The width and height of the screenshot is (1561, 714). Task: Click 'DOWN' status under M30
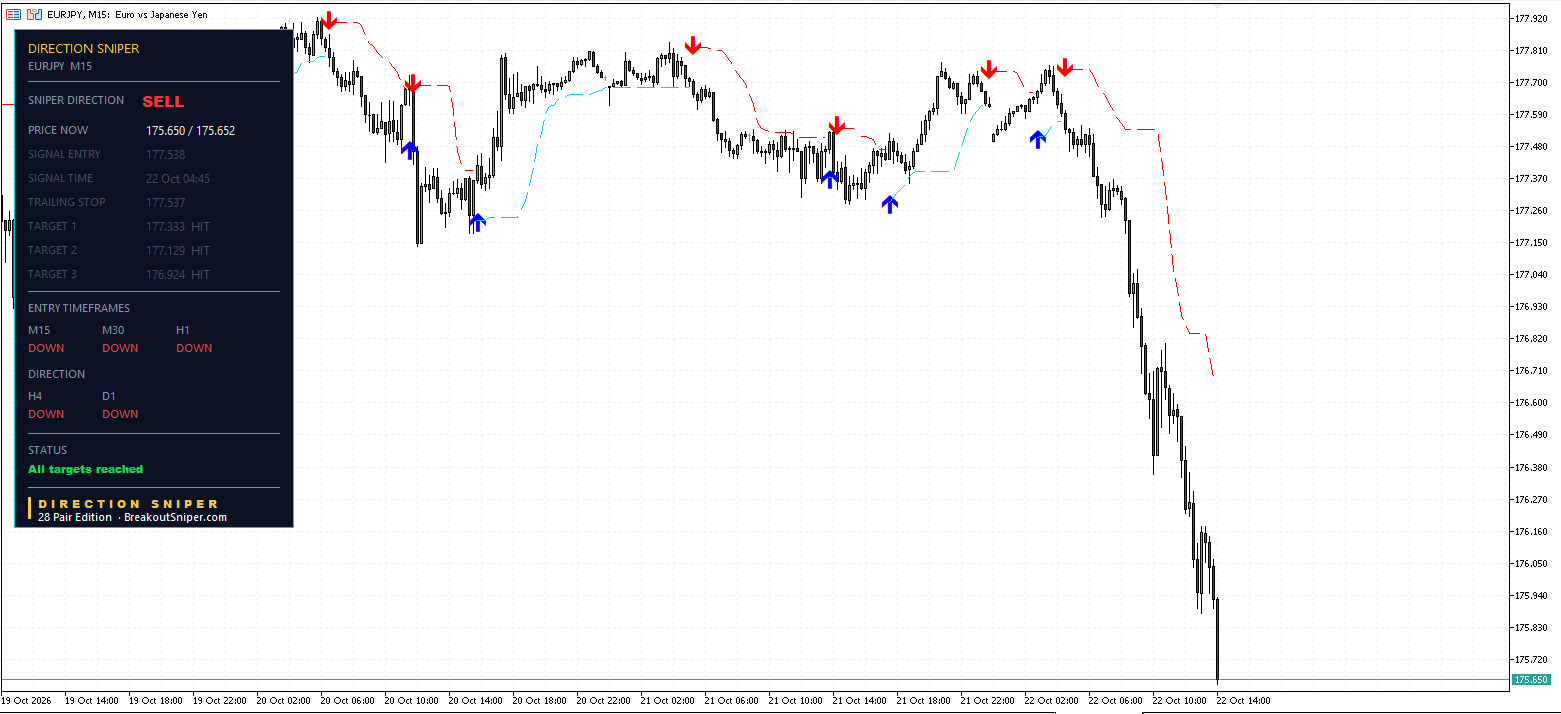(x=120, y=348)
